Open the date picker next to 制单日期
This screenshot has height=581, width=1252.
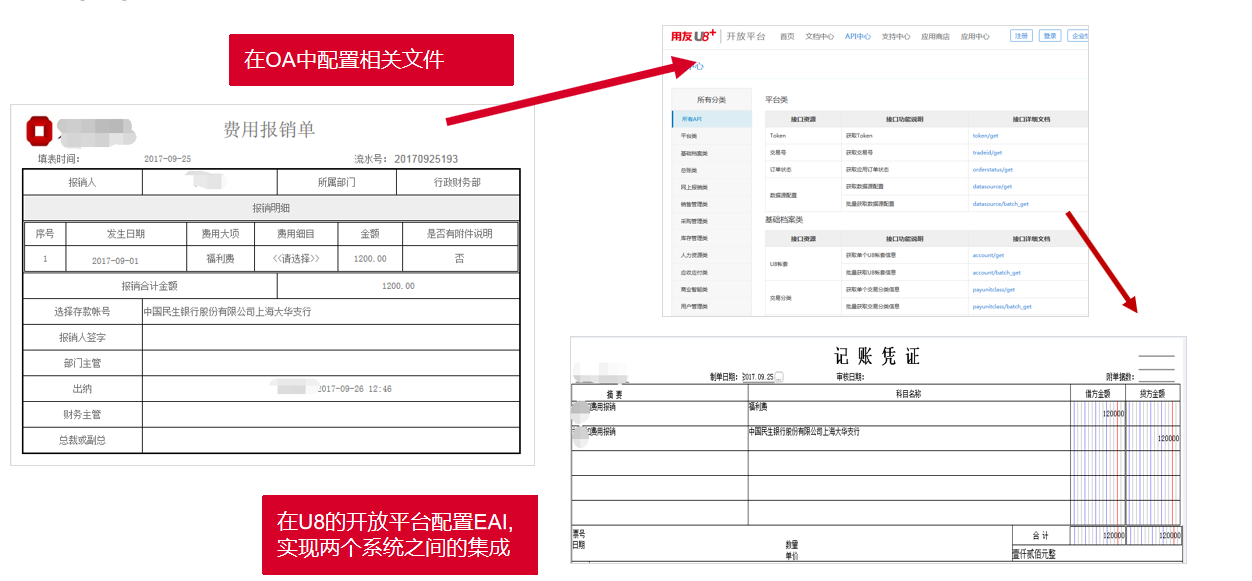pos(780,377)
